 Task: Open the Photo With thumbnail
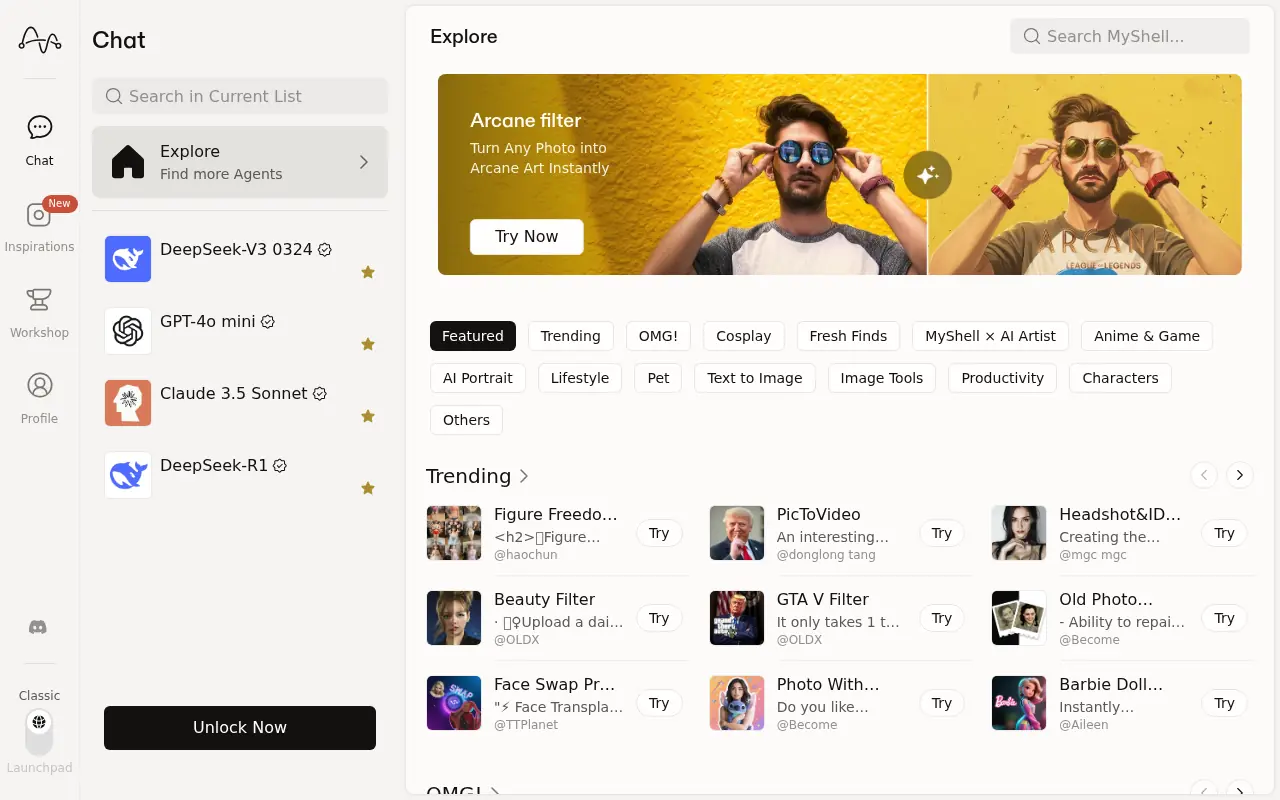click(x=737, y=703)
